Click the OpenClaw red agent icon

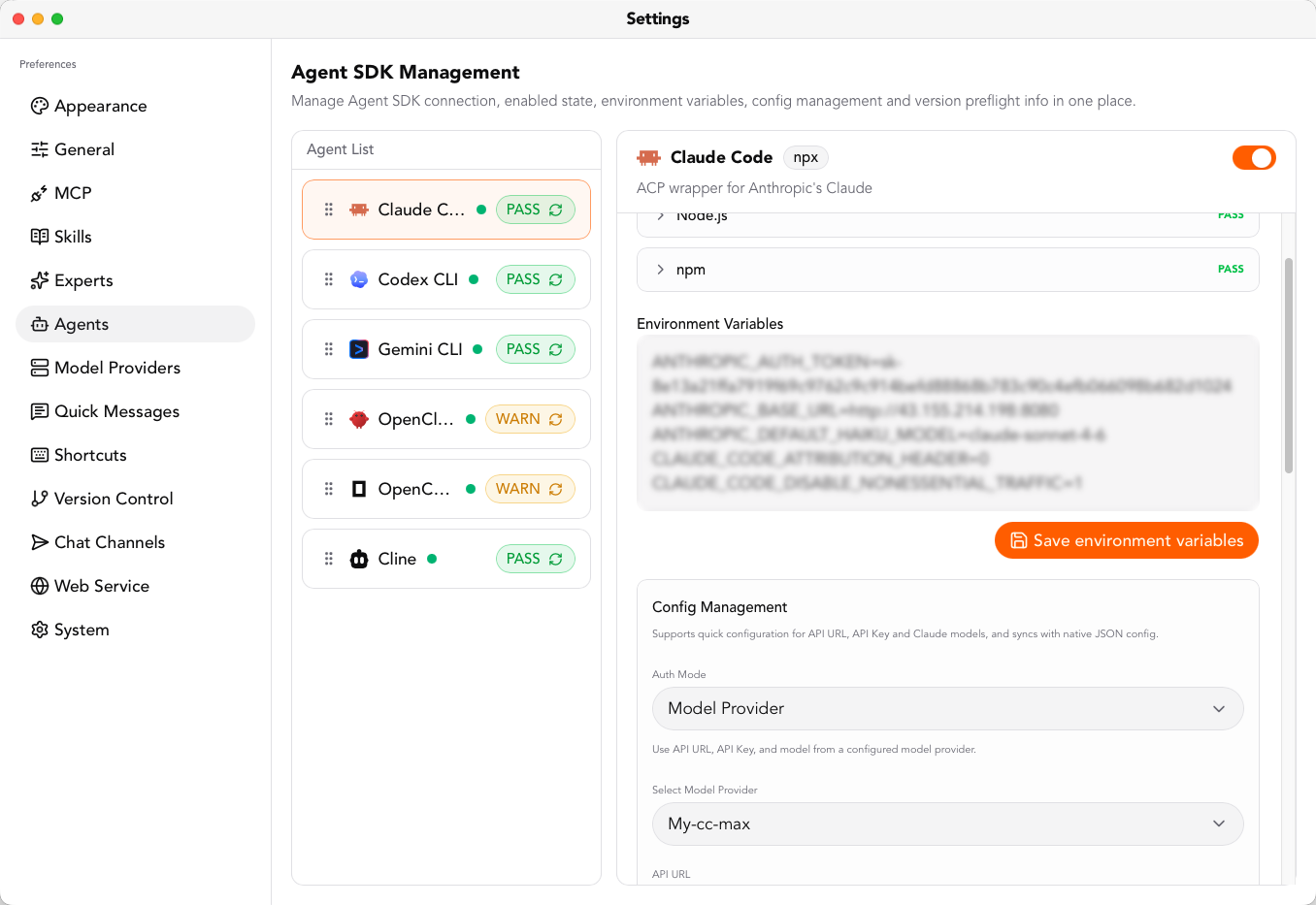(x=359, y=419)
